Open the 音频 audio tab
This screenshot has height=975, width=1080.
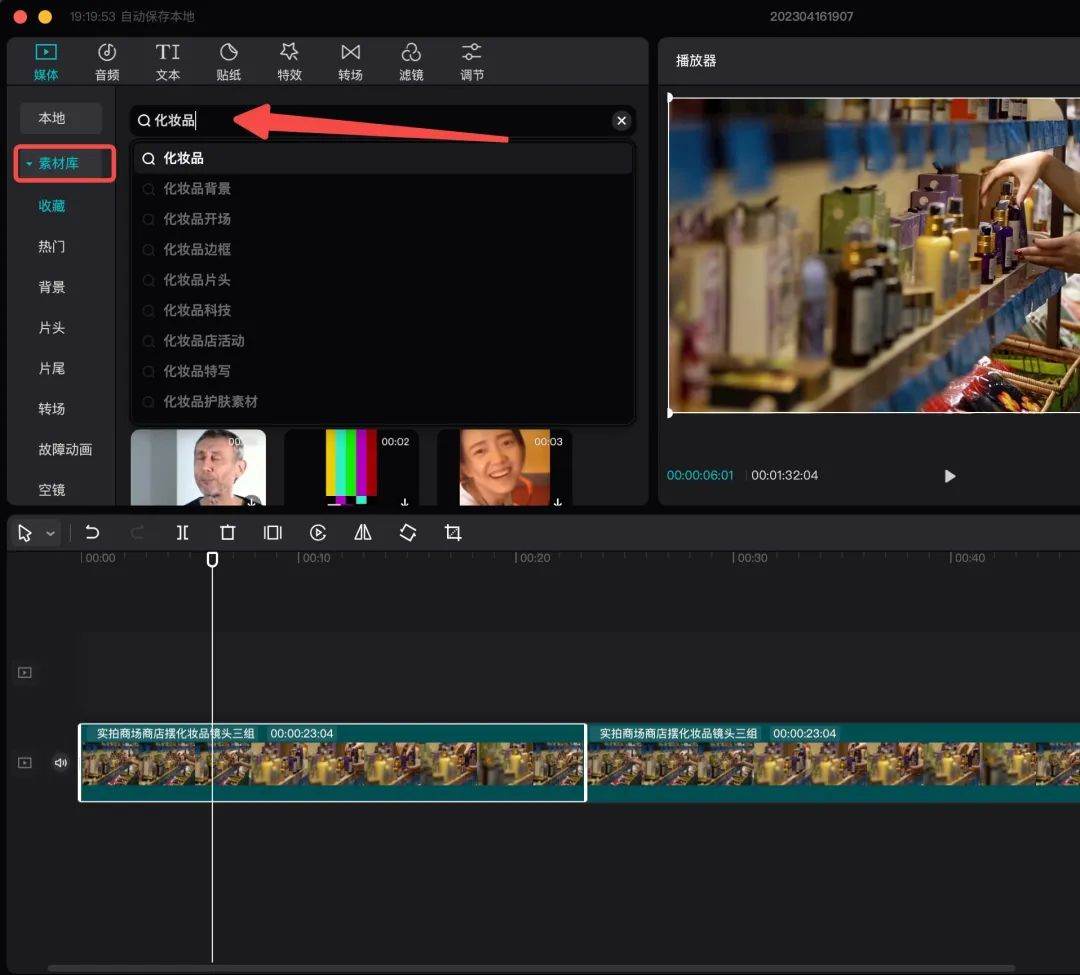point(107,62)
